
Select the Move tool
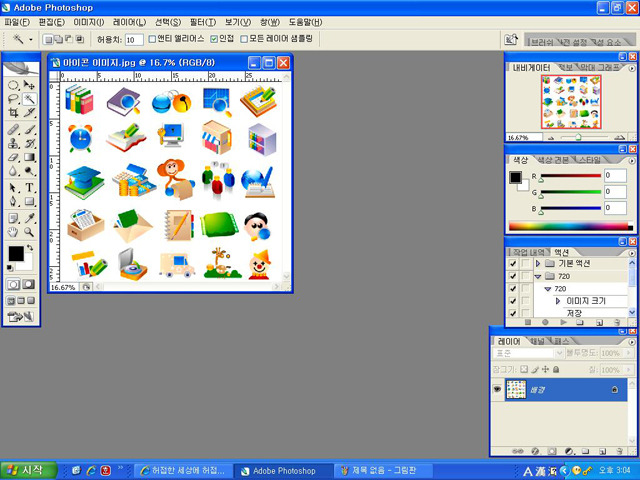29,85
